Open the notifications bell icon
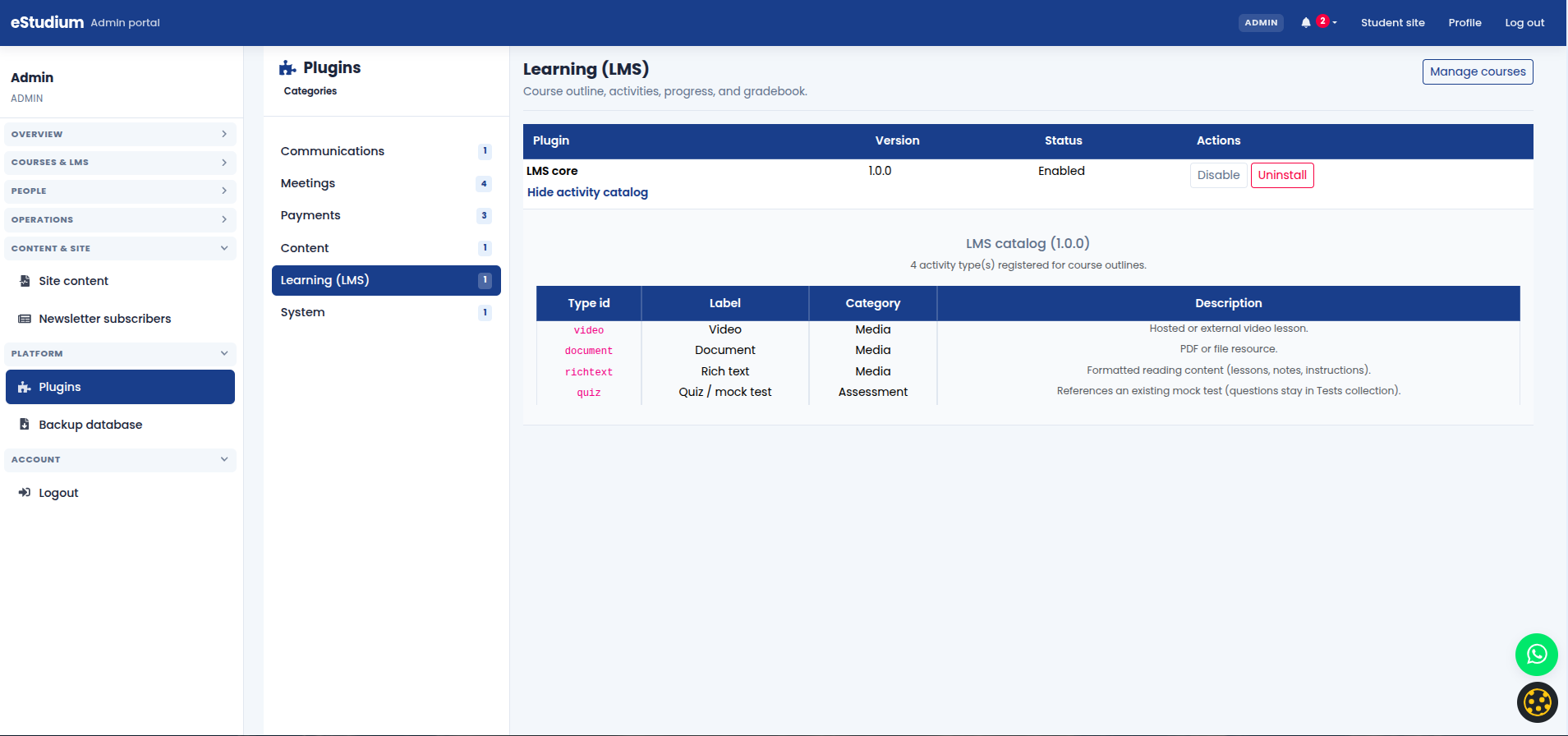 point(1306,23)
